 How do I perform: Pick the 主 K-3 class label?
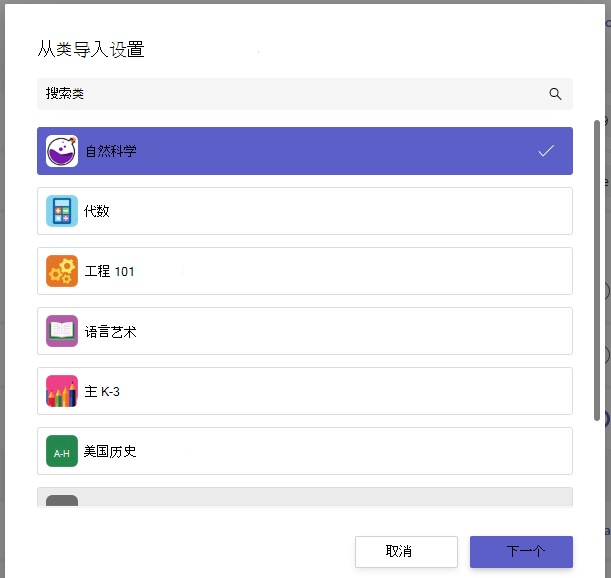click(x=102, y=391)
